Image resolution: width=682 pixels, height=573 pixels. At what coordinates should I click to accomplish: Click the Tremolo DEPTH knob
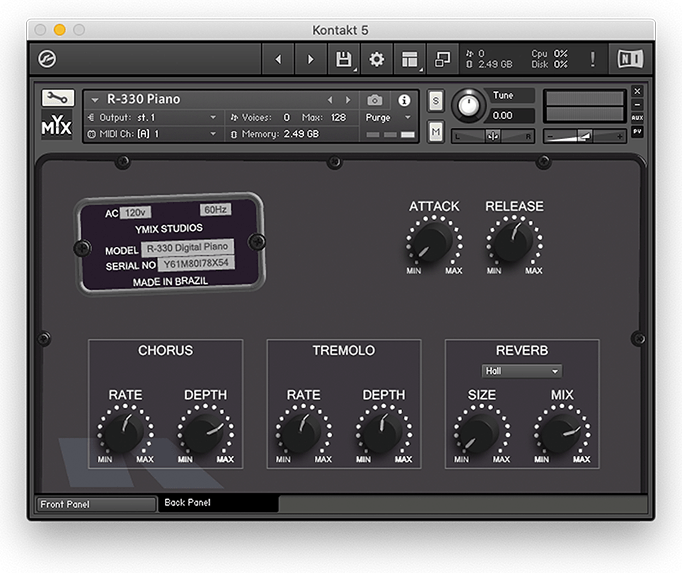coord(384,432)
